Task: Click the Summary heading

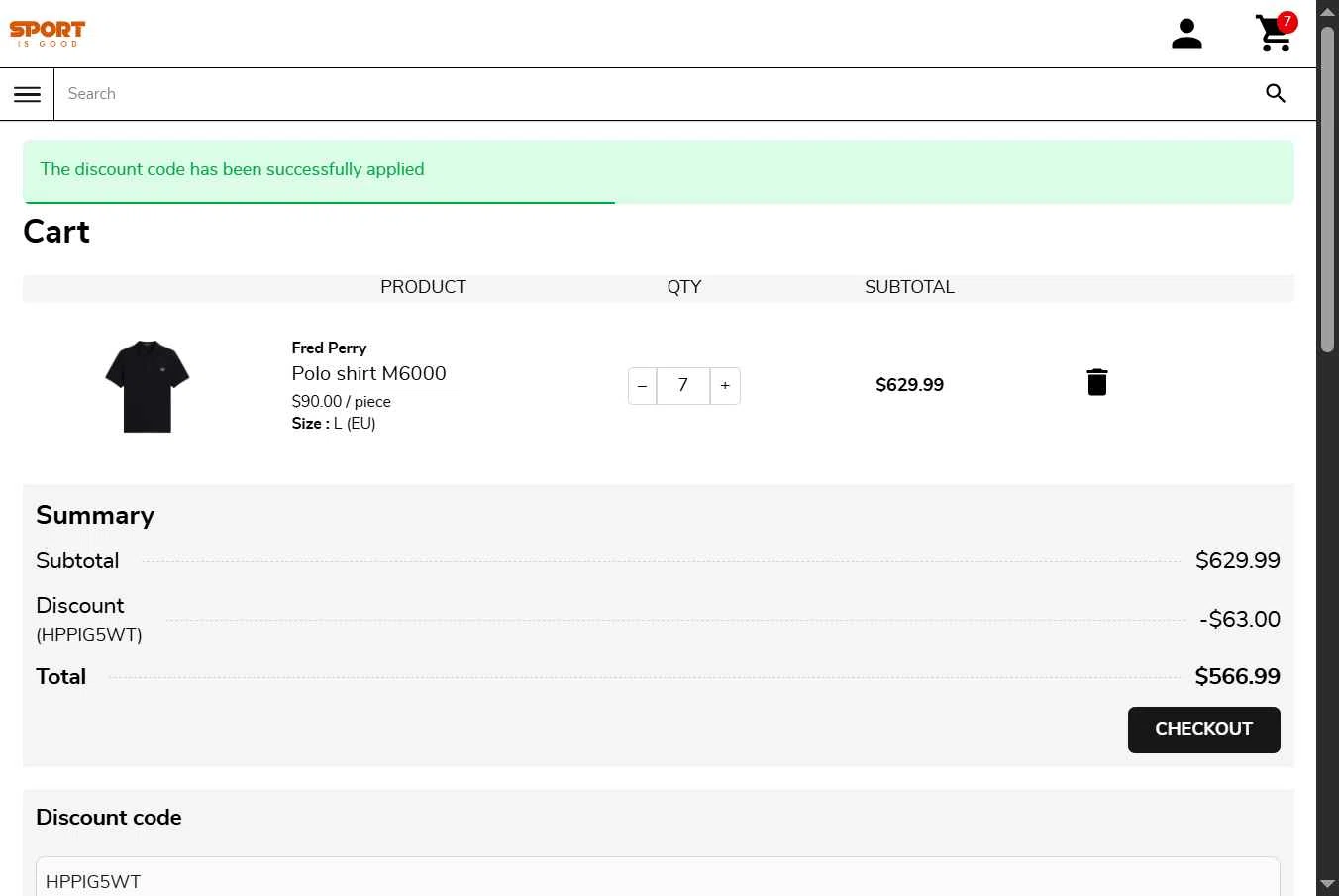Action: tap(95, 515)
